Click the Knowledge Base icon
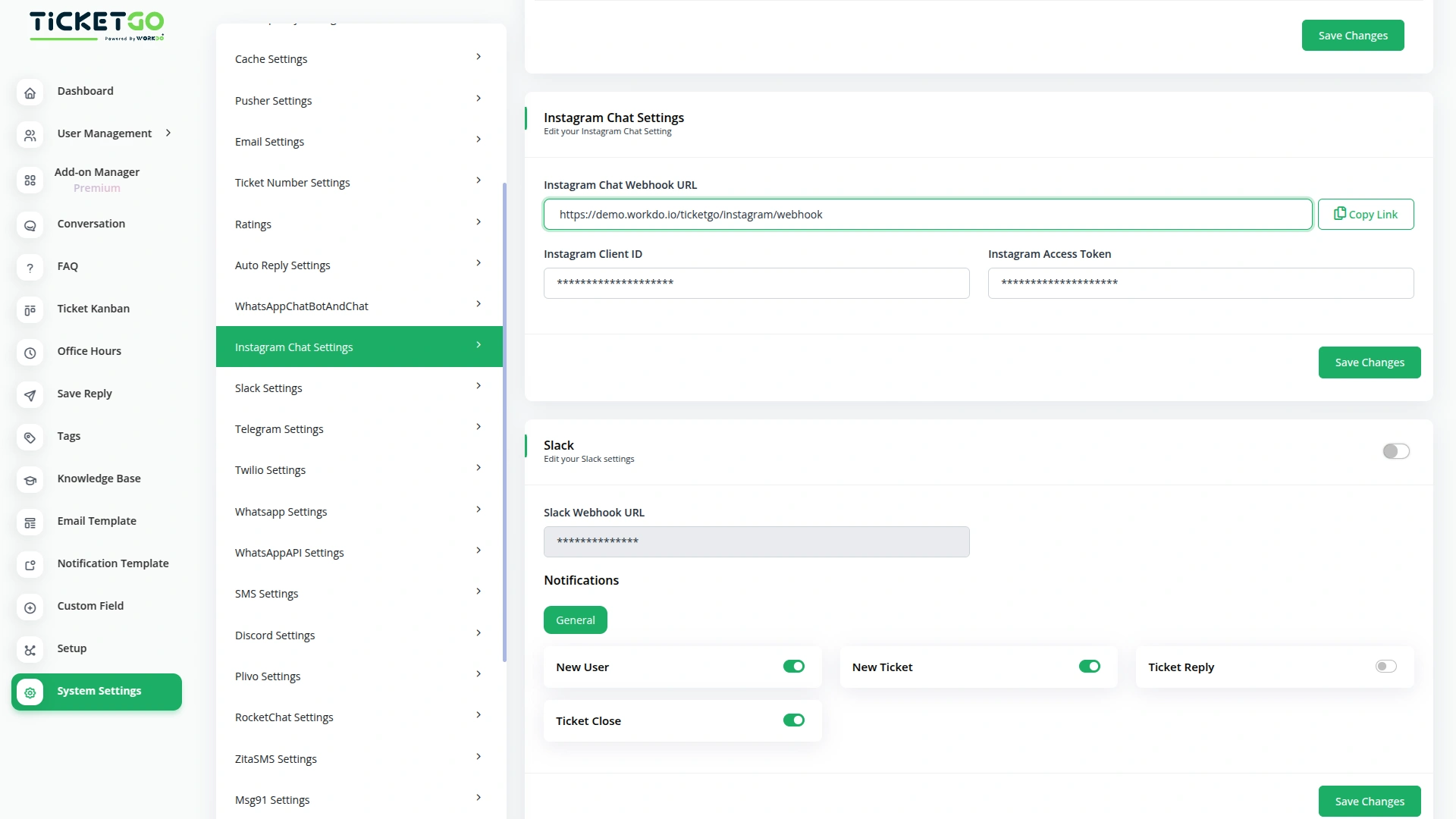This screenshot has width=1456, height=819. (30, 480)
